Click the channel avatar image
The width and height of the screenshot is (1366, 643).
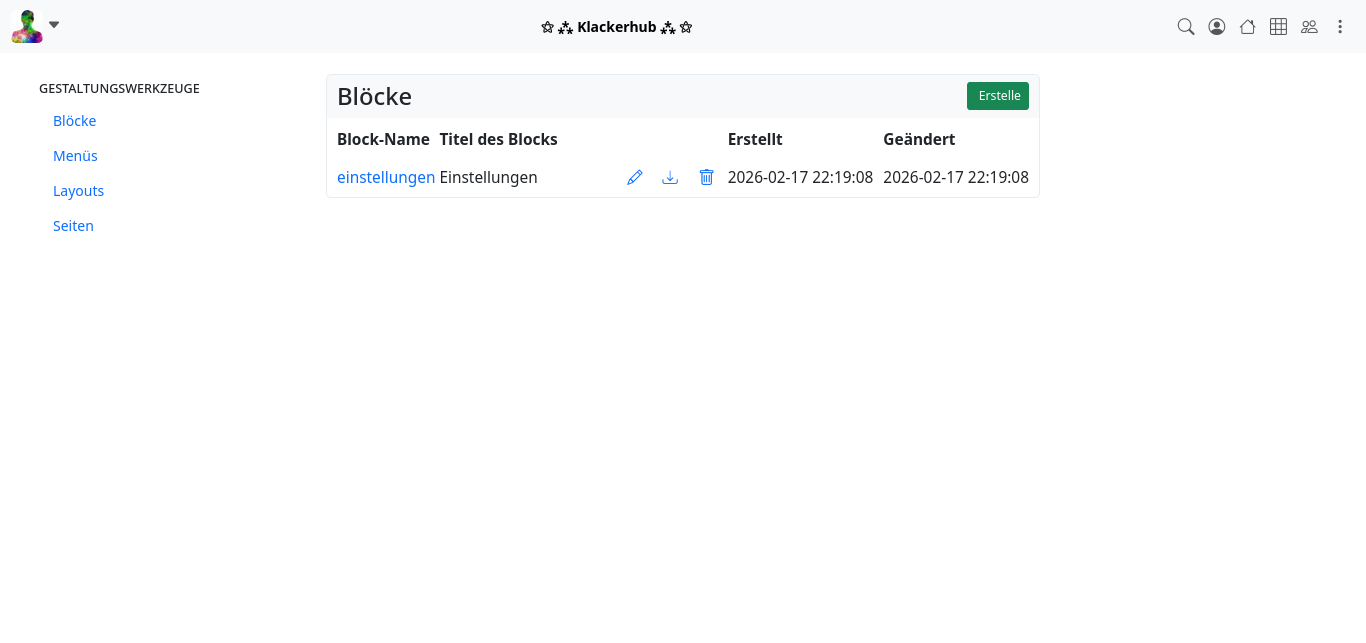click(x=27, y=26)
